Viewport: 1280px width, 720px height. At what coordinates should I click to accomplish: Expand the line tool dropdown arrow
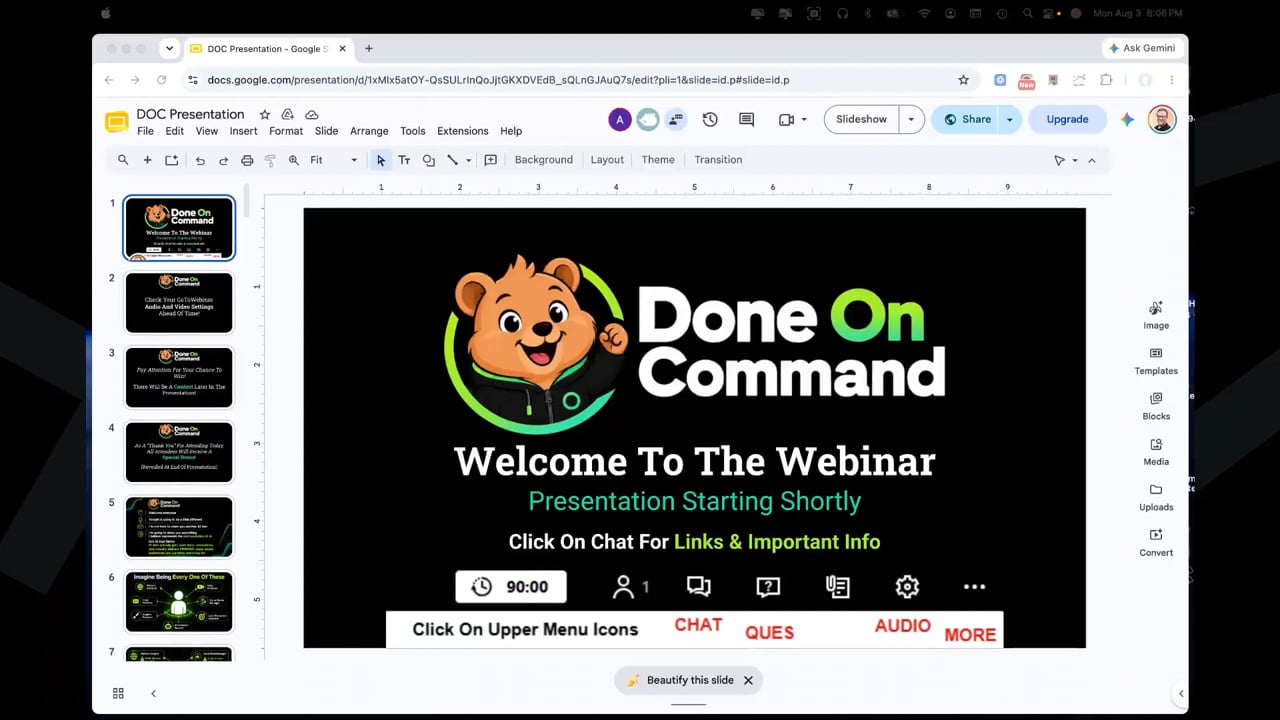(x=468, y=160)
